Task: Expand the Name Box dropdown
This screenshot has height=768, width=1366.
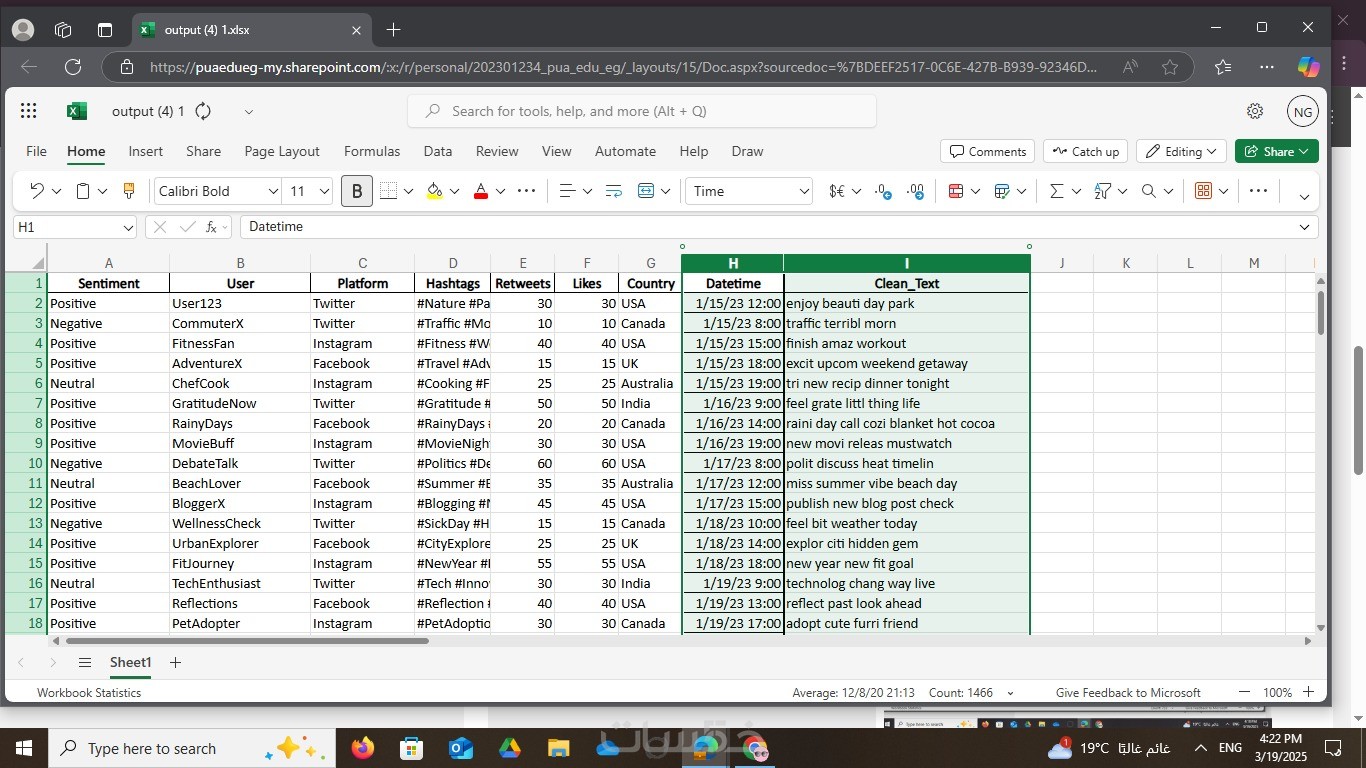Action: pos(127,227)
